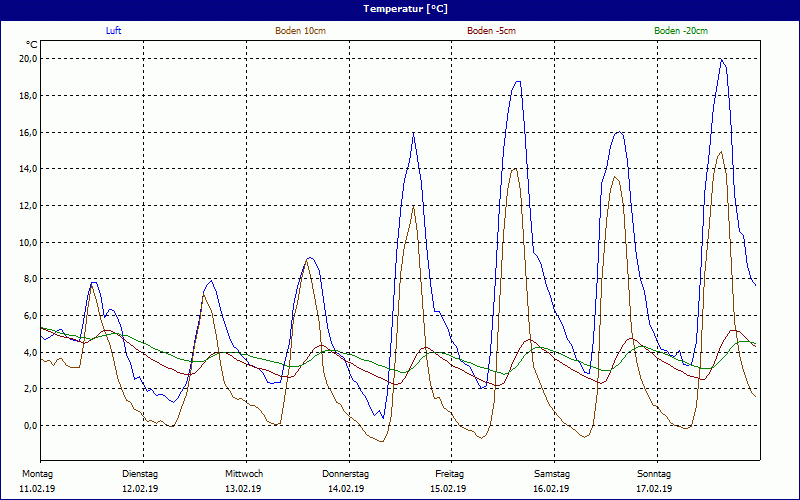Screen dimensions: 800x500
Task: Click the blue curve's highest peak near 20°C
Action: (721, 60)
